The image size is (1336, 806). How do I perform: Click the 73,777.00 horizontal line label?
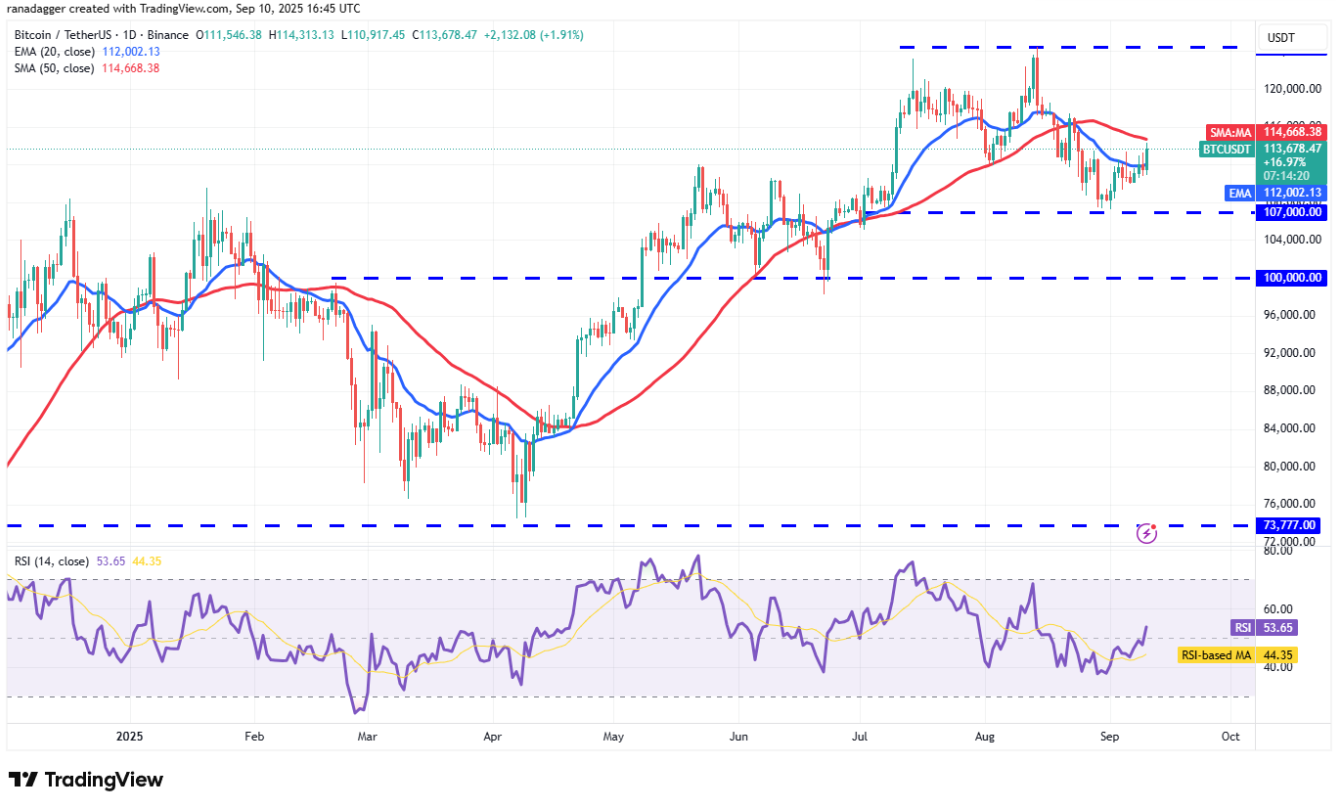(1296, 525)
